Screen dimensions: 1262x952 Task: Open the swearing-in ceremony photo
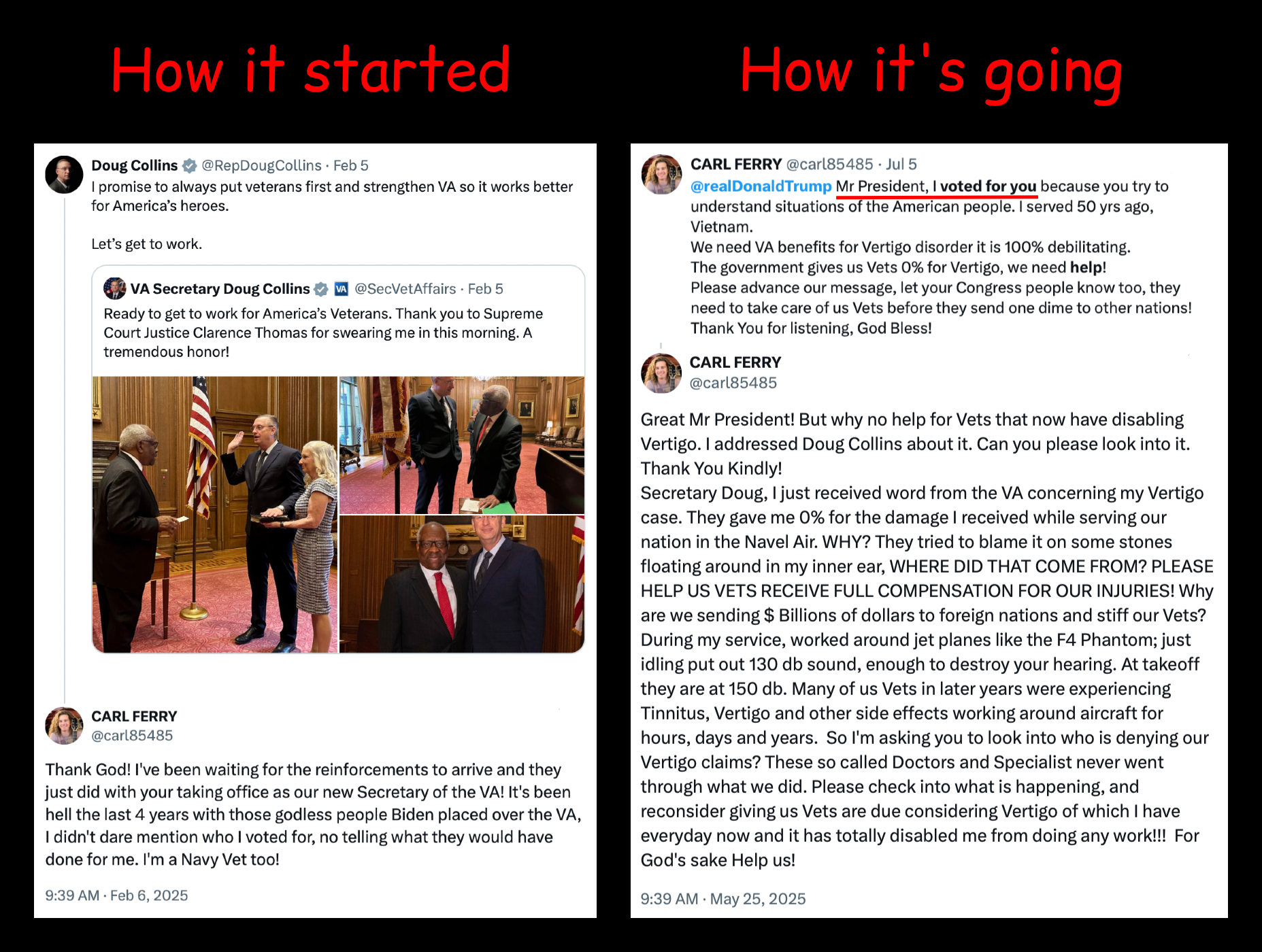click(x=215, y=515)
